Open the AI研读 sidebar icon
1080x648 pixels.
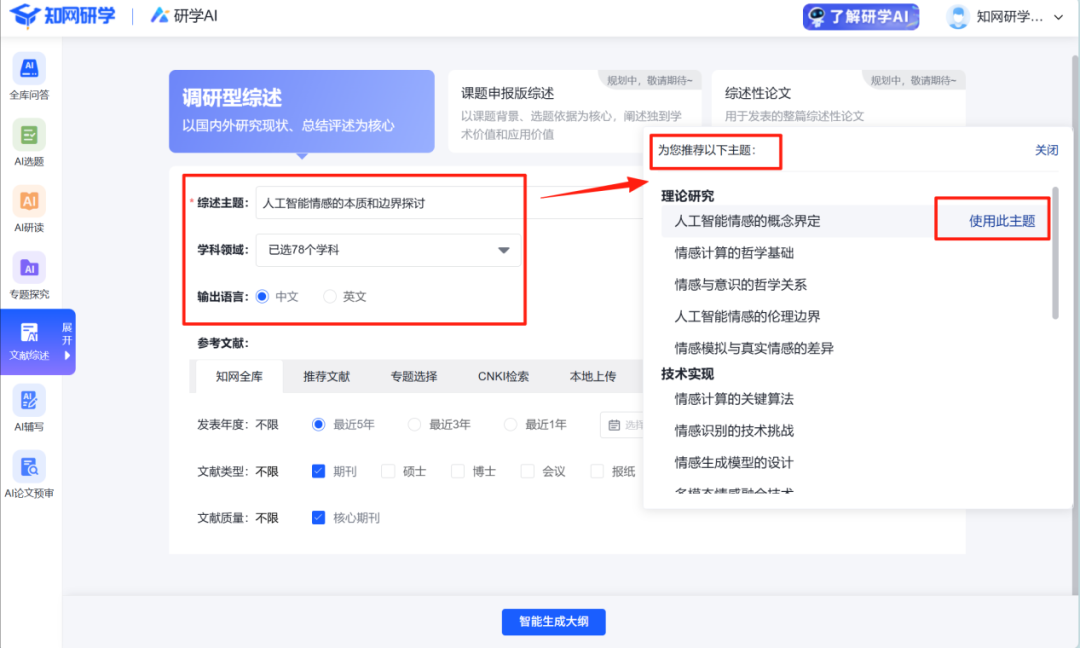[x=29, y=201]
